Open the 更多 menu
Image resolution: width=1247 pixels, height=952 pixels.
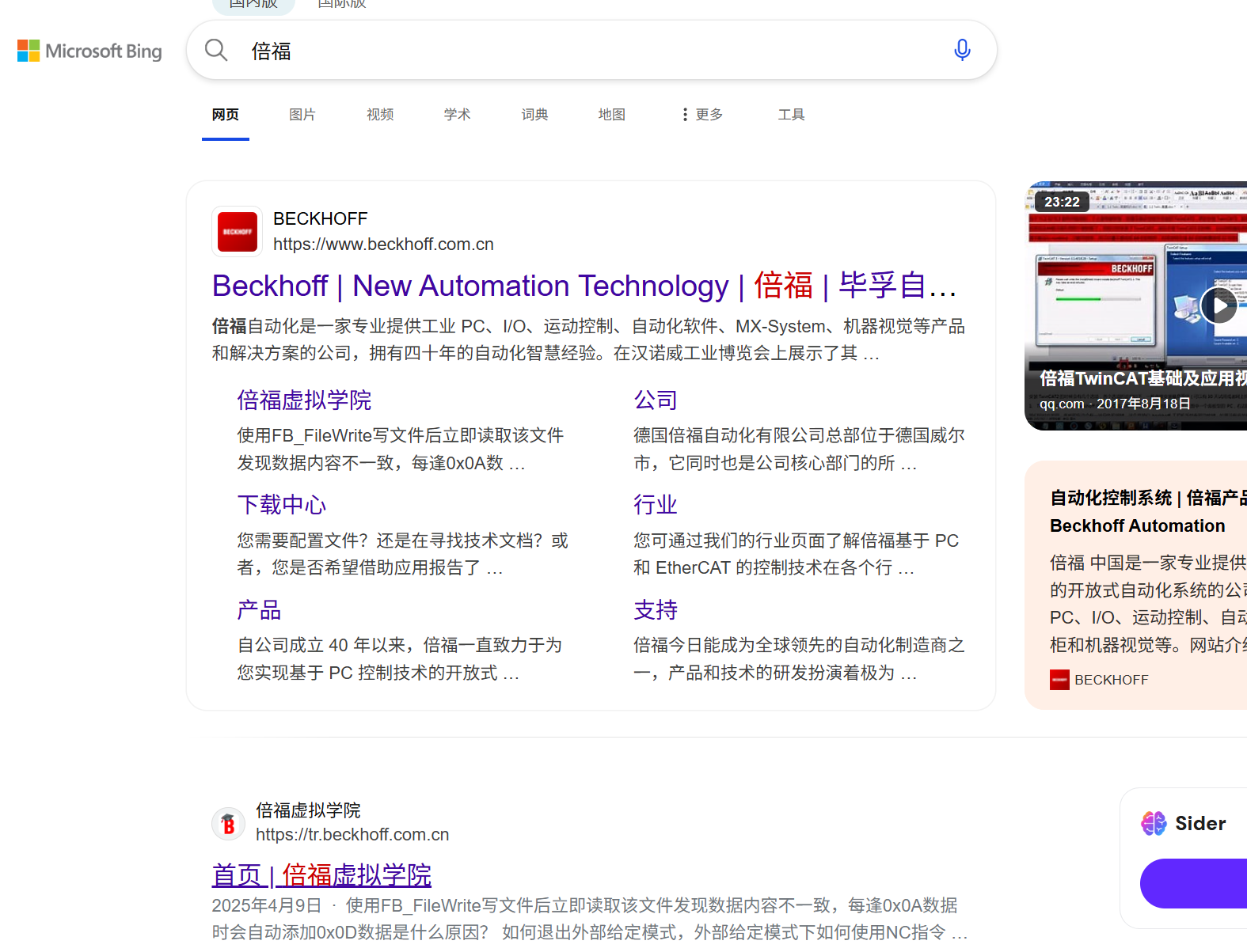701,115
